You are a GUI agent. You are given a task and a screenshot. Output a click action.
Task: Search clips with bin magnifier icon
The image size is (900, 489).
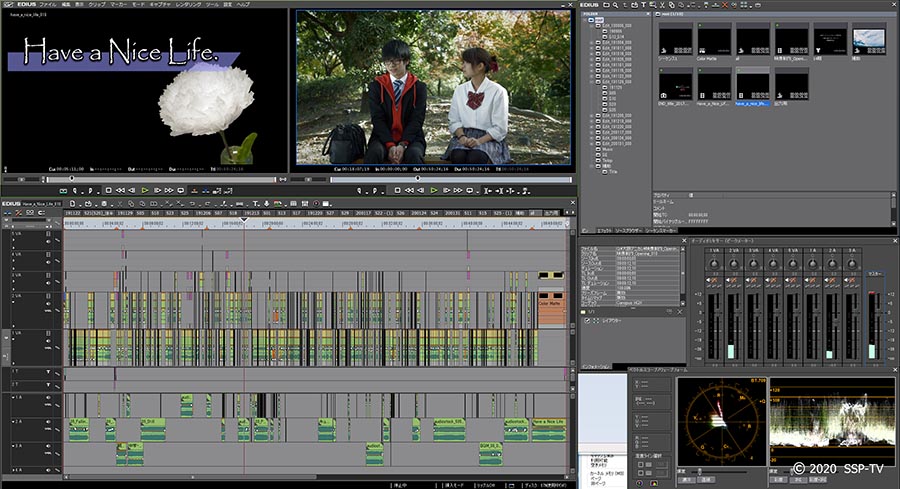click(615, 5)
